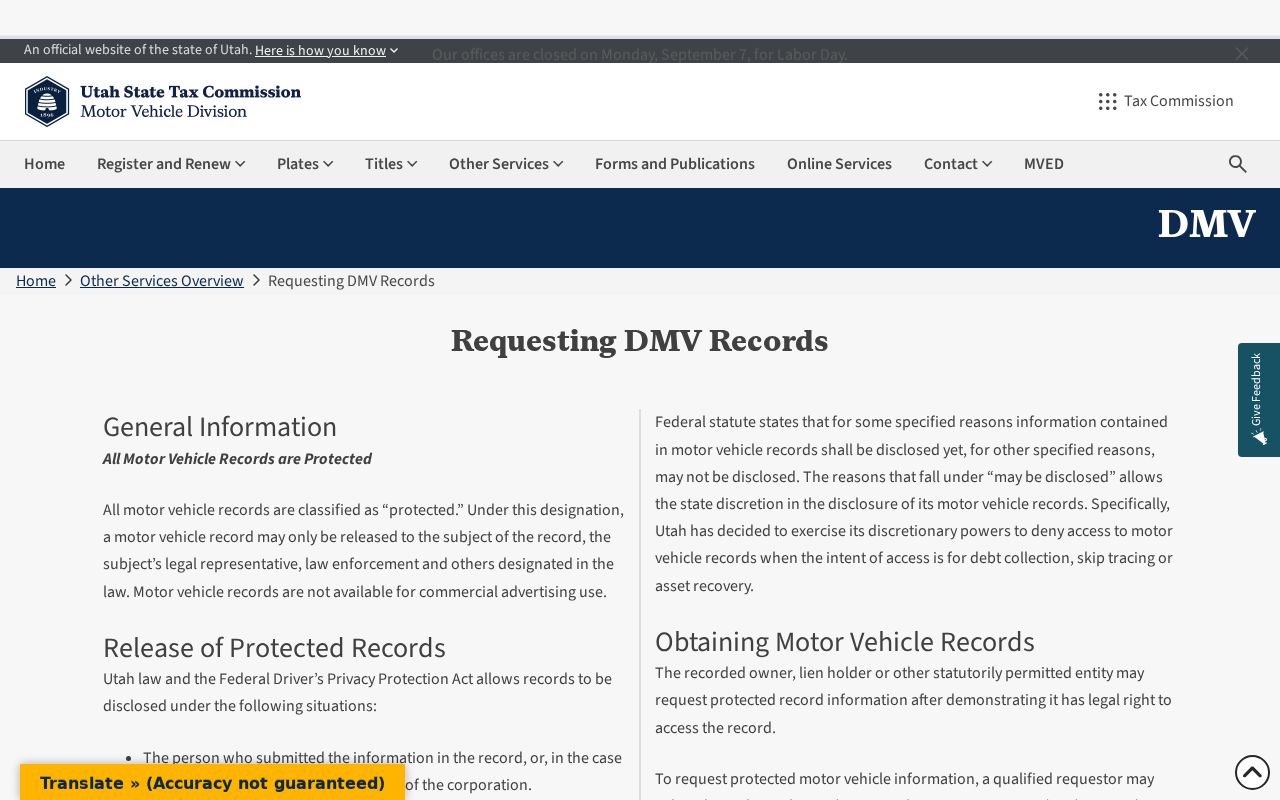Click the 'Release of Protected Records' heading

click(274, 648)
